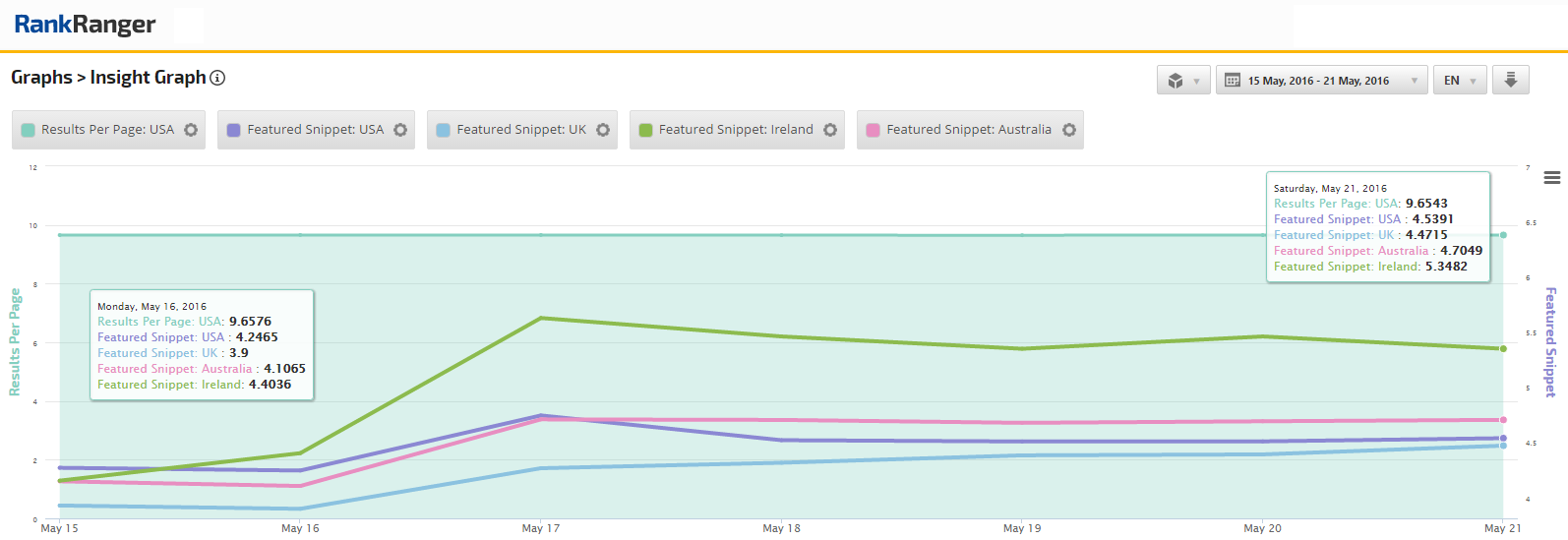This screenshot has height=540, width=1568.
Task: Toggle the Results Per Page: USA series label
Action: [107, 130]
